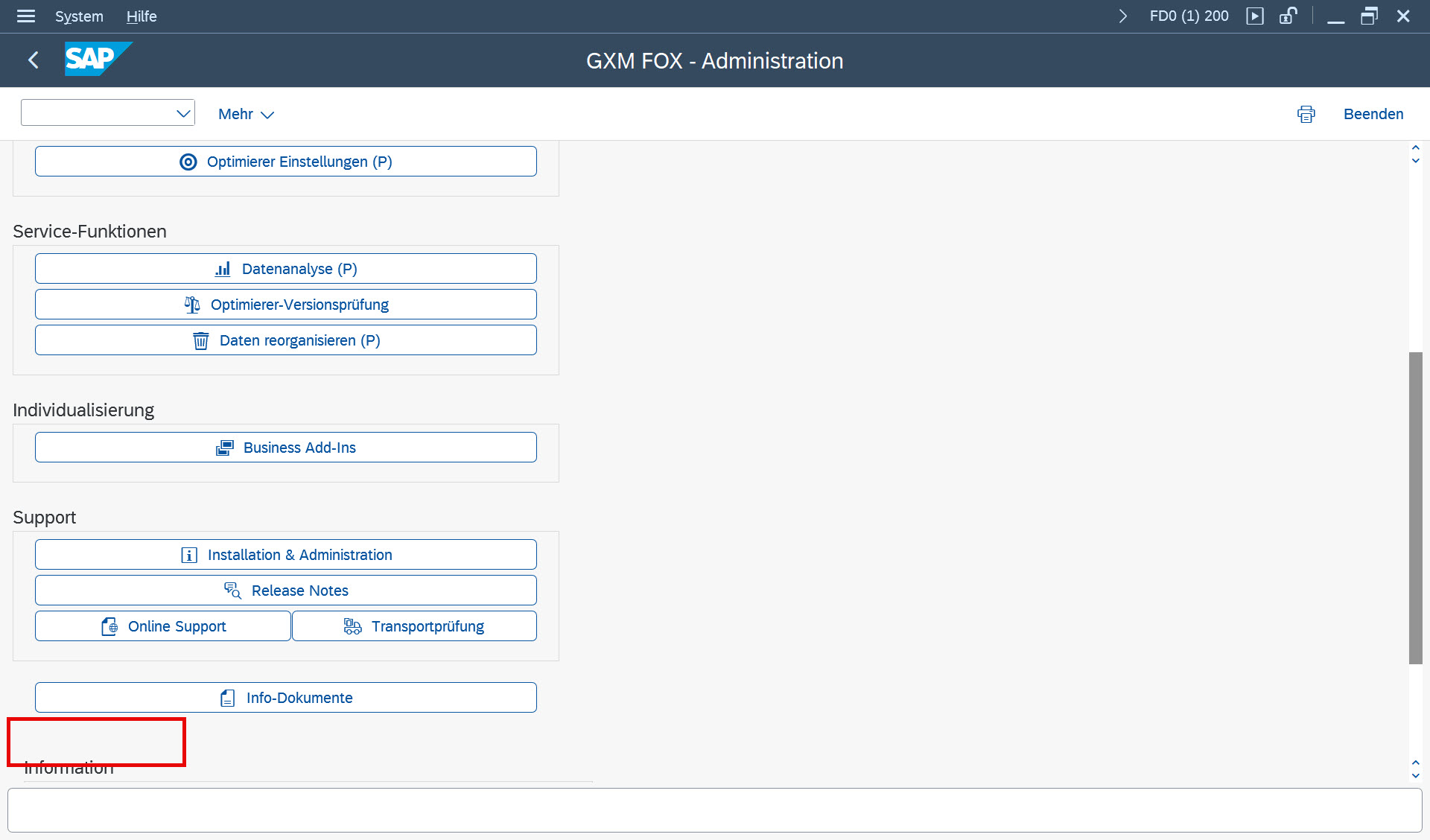This screenshot has height=840, width=1430.
Task: Launch Datenanalyse (P)
Action: point(285,269)
